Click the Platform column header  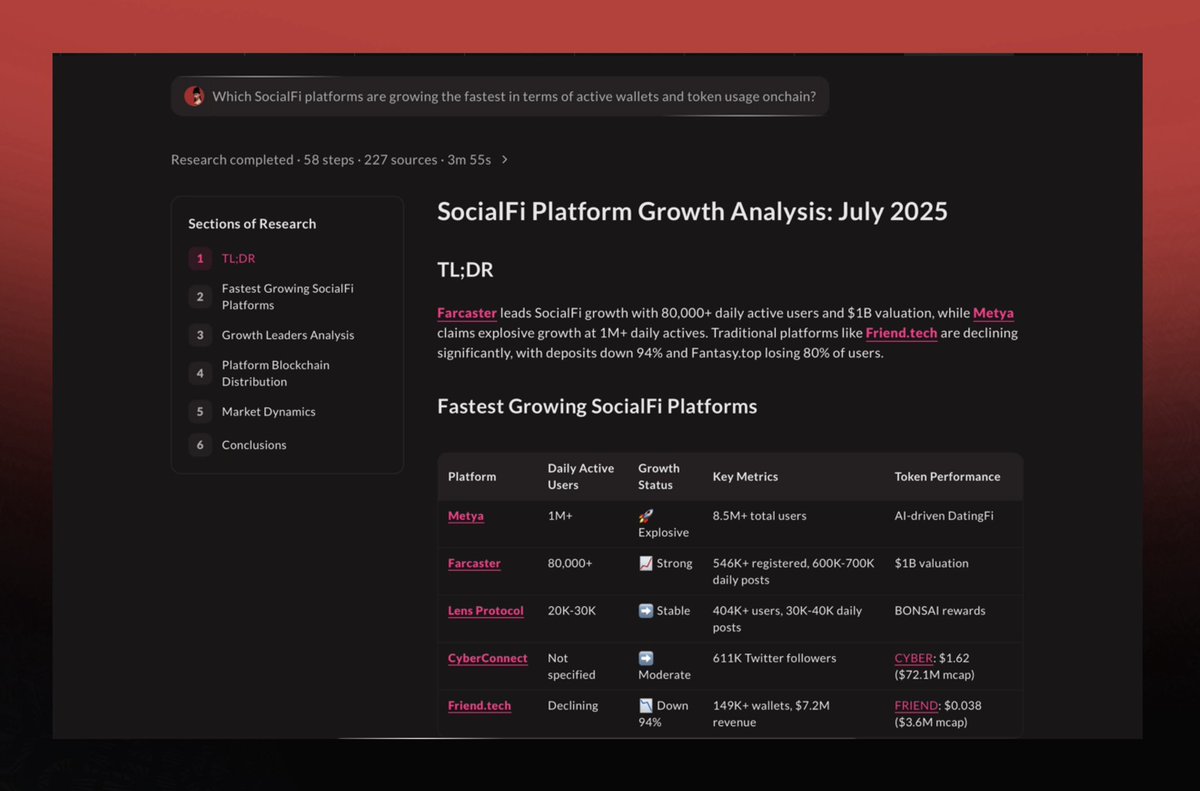472,476
